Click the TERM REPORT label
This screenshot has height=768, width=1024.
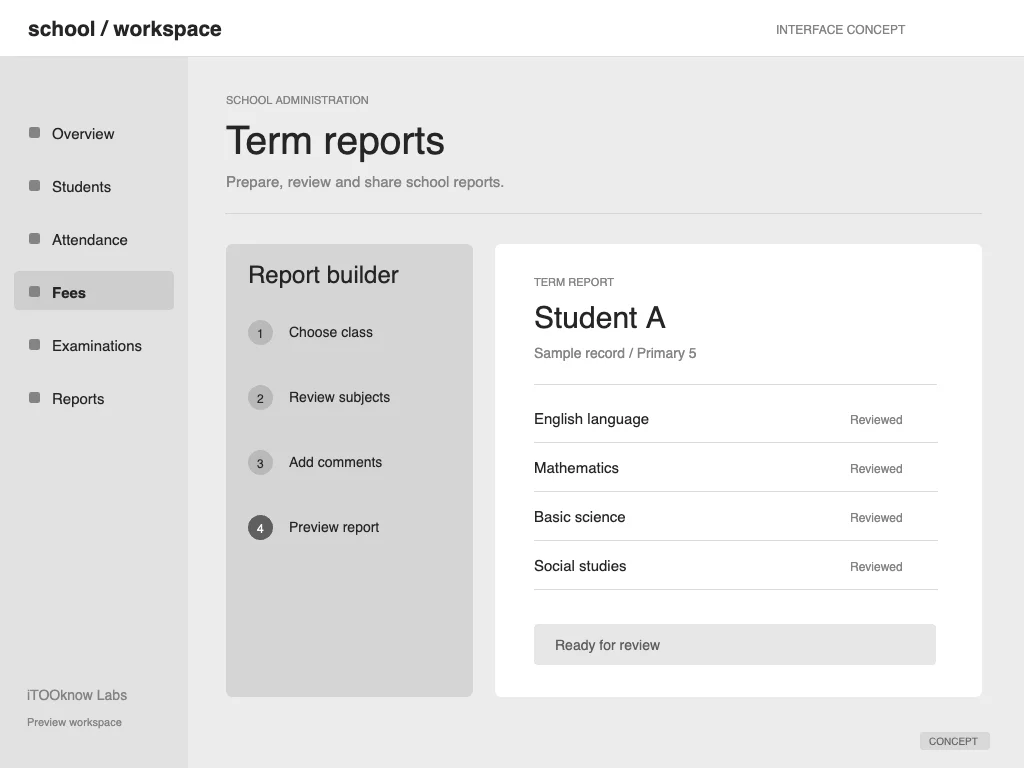pyautogui.click(x=573, y=282)
